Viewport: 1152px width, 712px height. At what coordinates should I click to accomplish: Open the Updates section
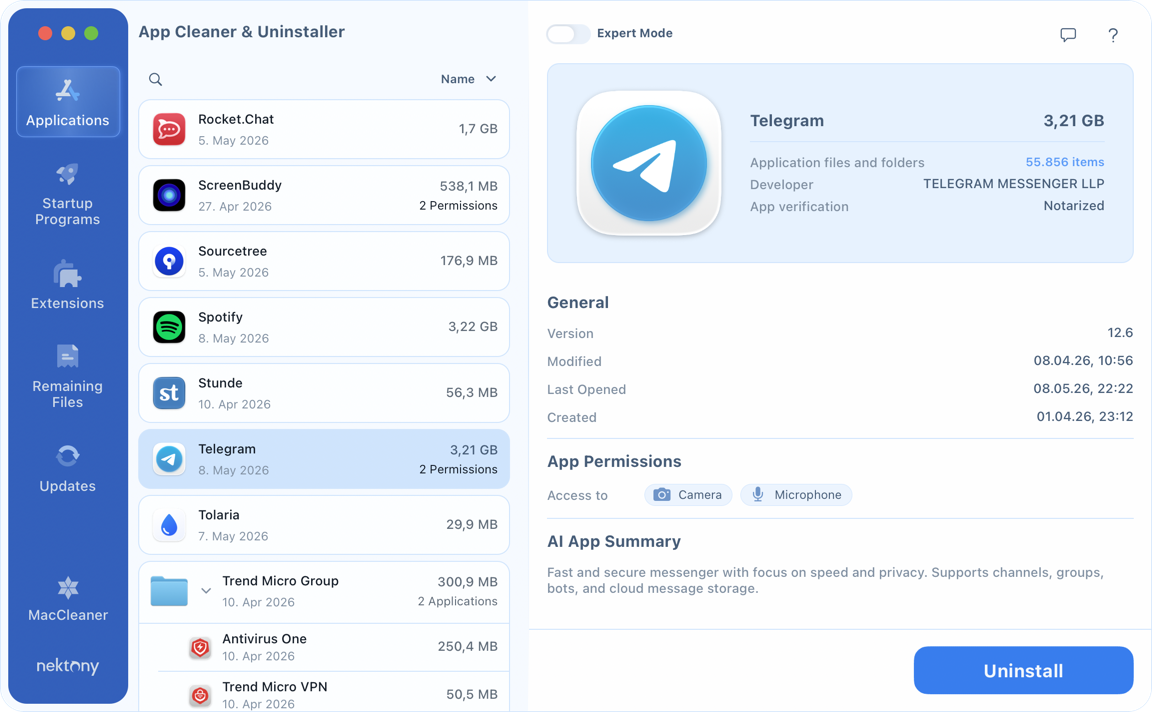(68, 468)
